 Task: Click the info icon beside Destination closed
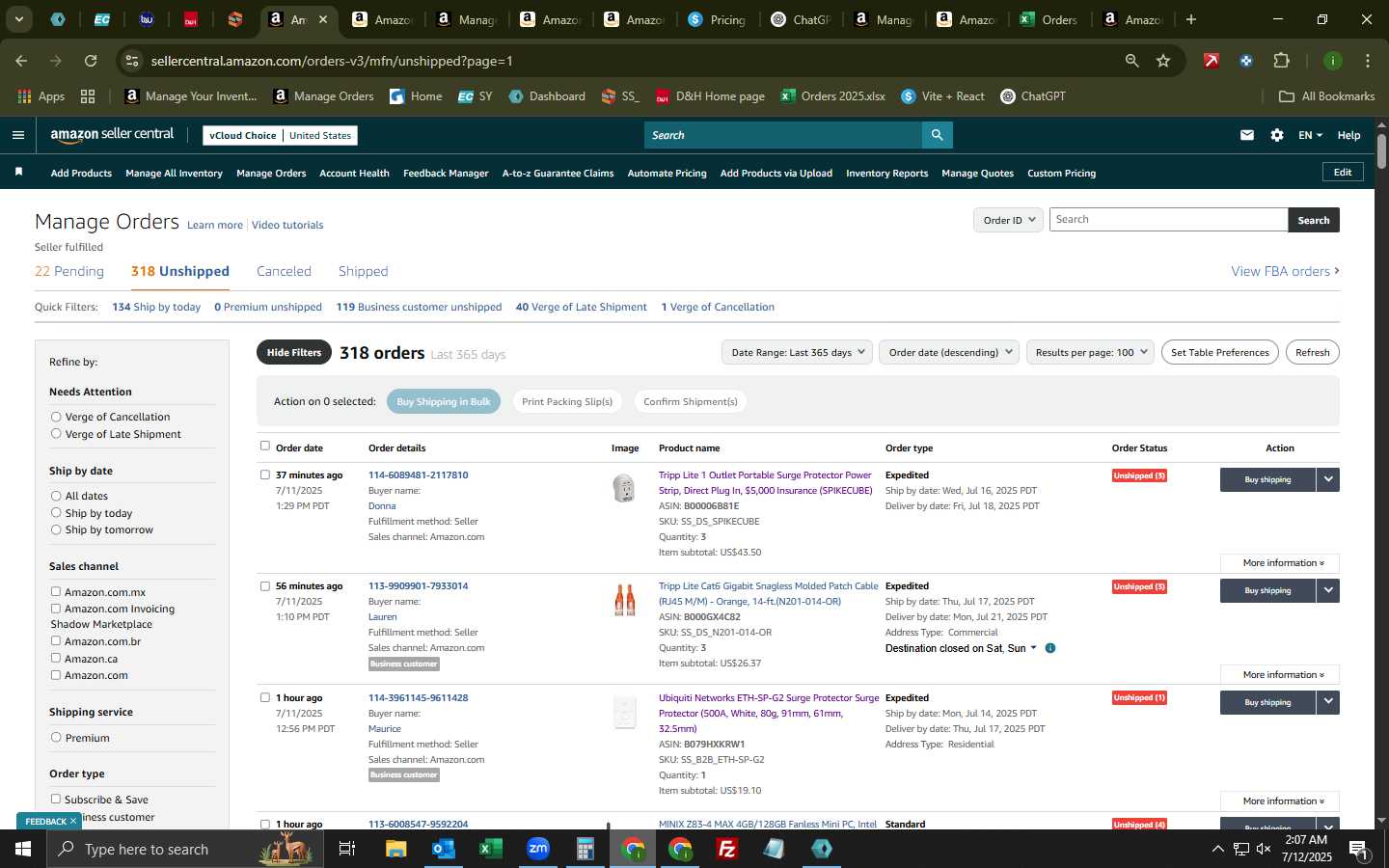click(1050, 648)
